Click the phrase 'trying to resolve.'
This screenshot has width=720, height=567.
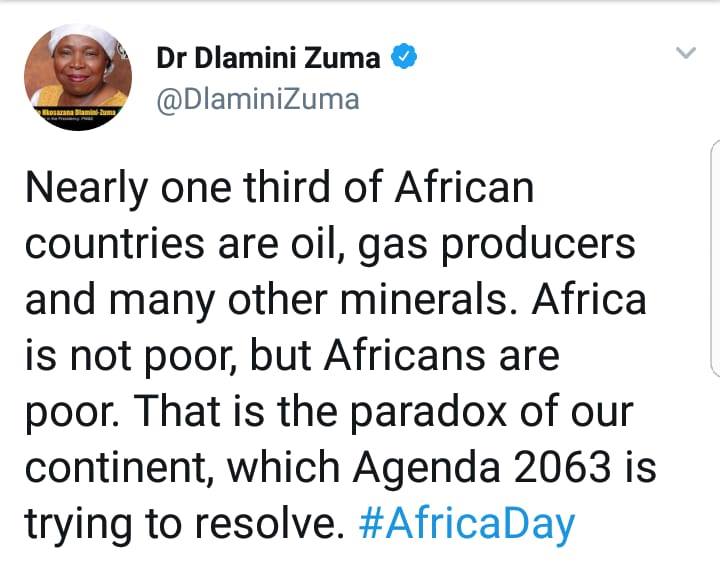(x=185, y=524)
